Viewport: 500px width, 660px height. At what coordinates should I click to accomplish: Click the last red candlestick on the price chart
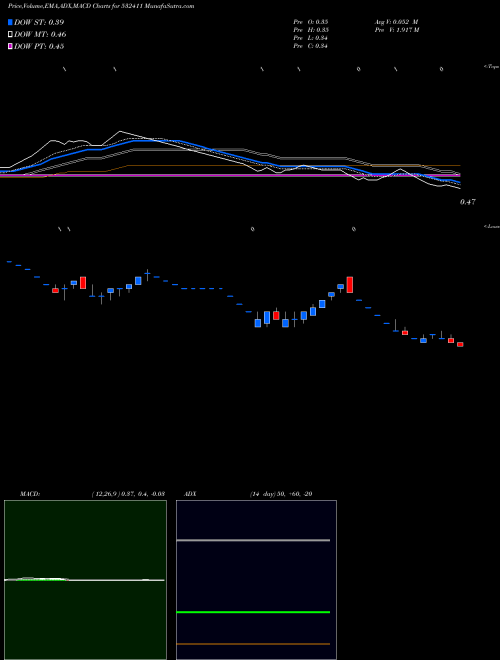[460, 344]
